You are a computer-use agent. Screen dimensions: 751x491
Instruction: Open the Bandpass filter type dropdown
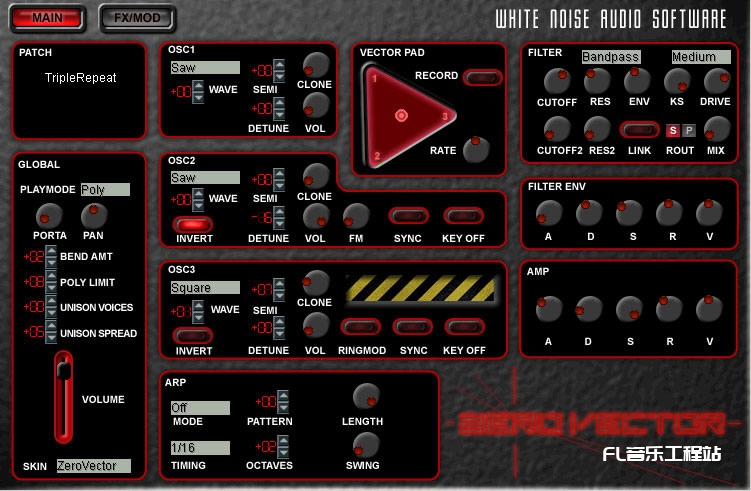tap(611, 57)
